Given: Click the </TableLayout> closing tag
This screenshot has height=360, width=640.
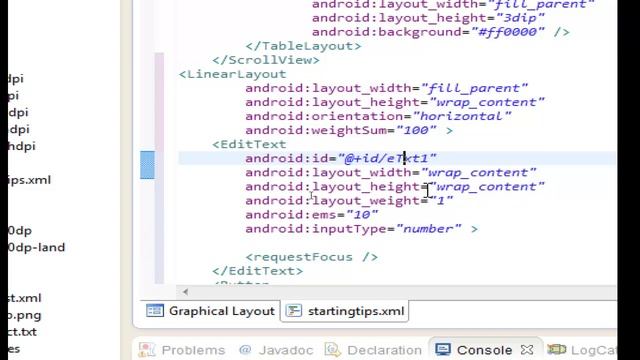Looking at the screenshot, I should tap(303, 46).
